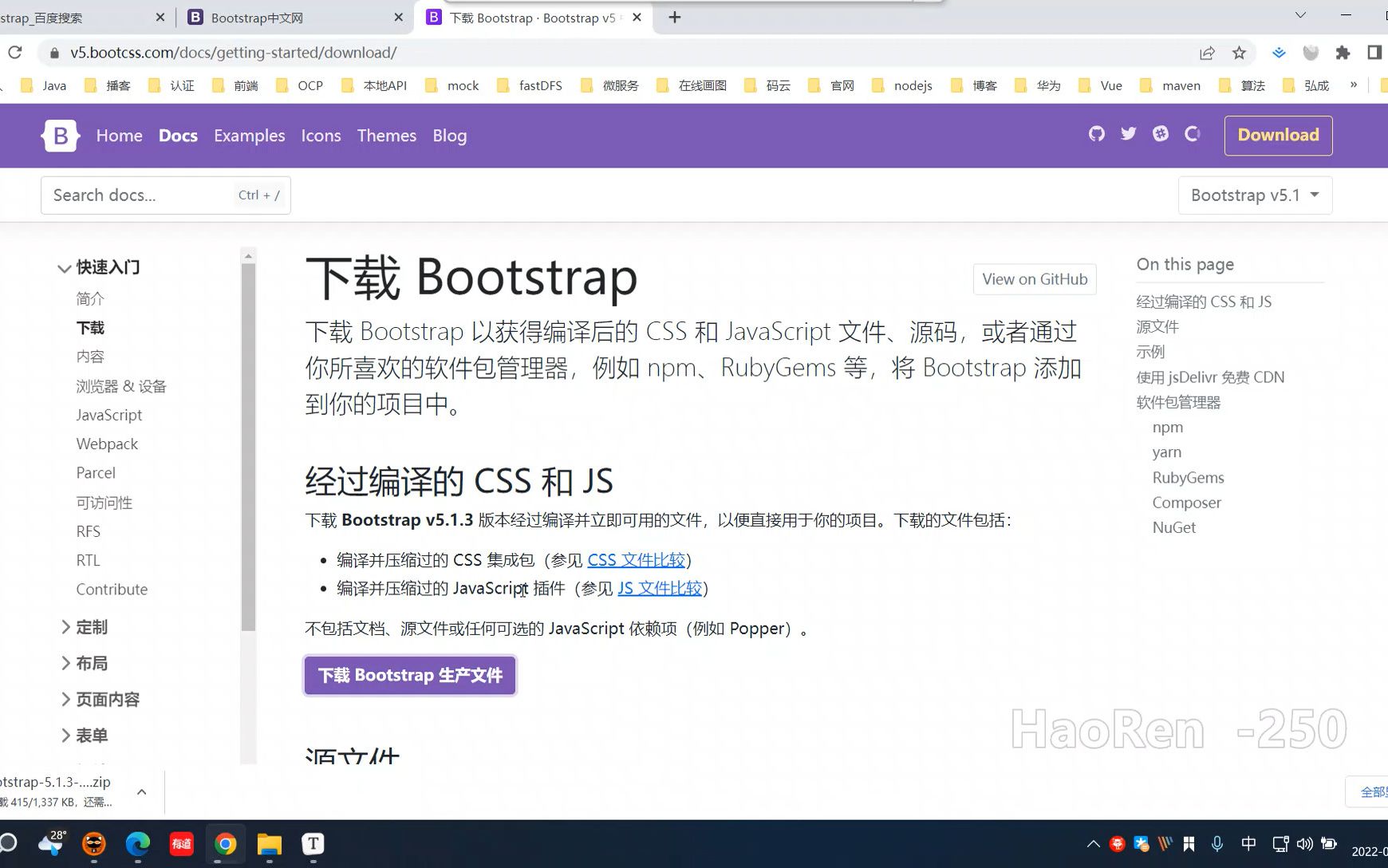Open the maven bookmark folder
Screen dimensions: 1388x868
(x=1170, y=85)
